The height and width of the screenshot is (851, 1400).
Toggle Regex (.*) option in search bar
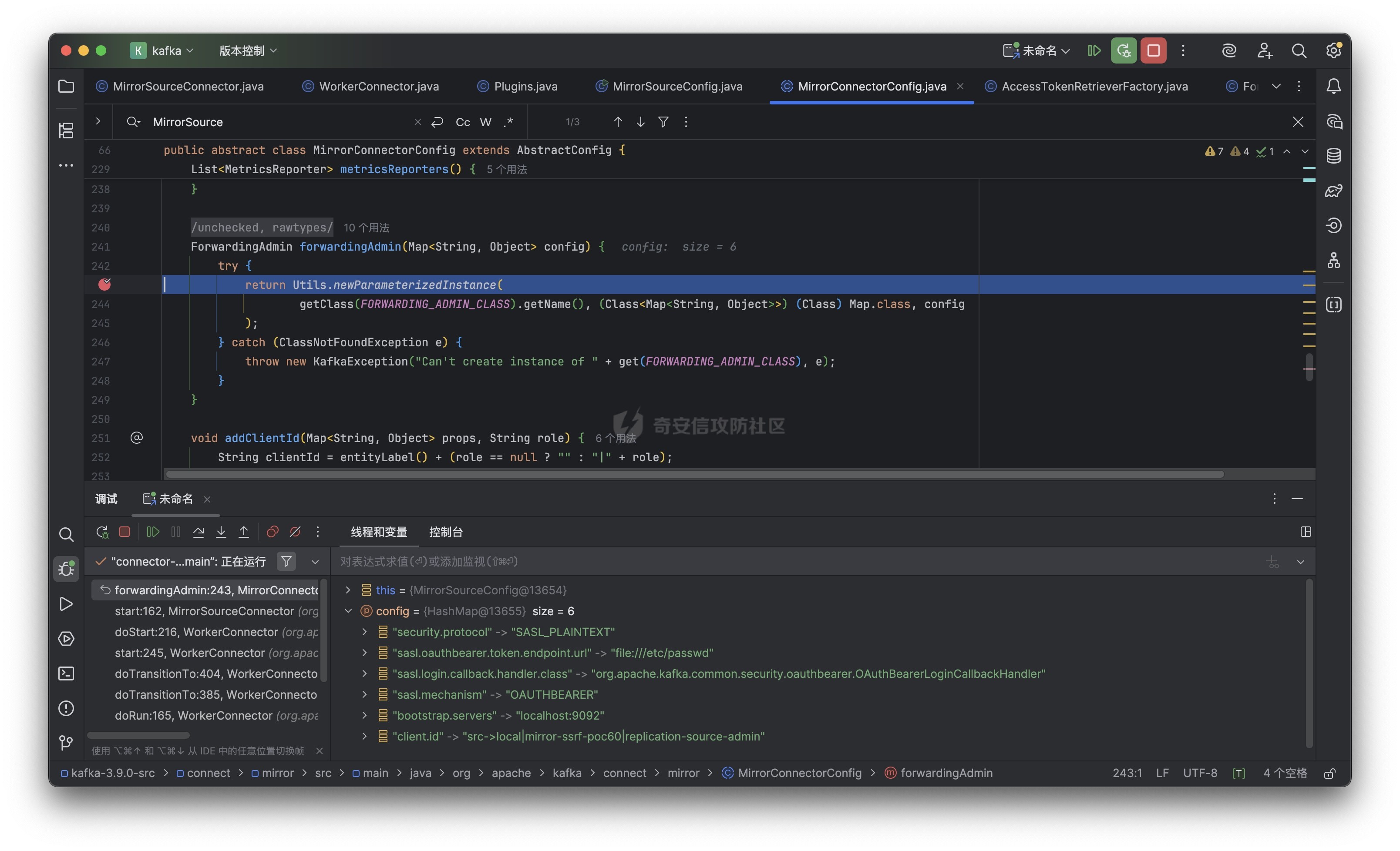[x=508, y=122]
